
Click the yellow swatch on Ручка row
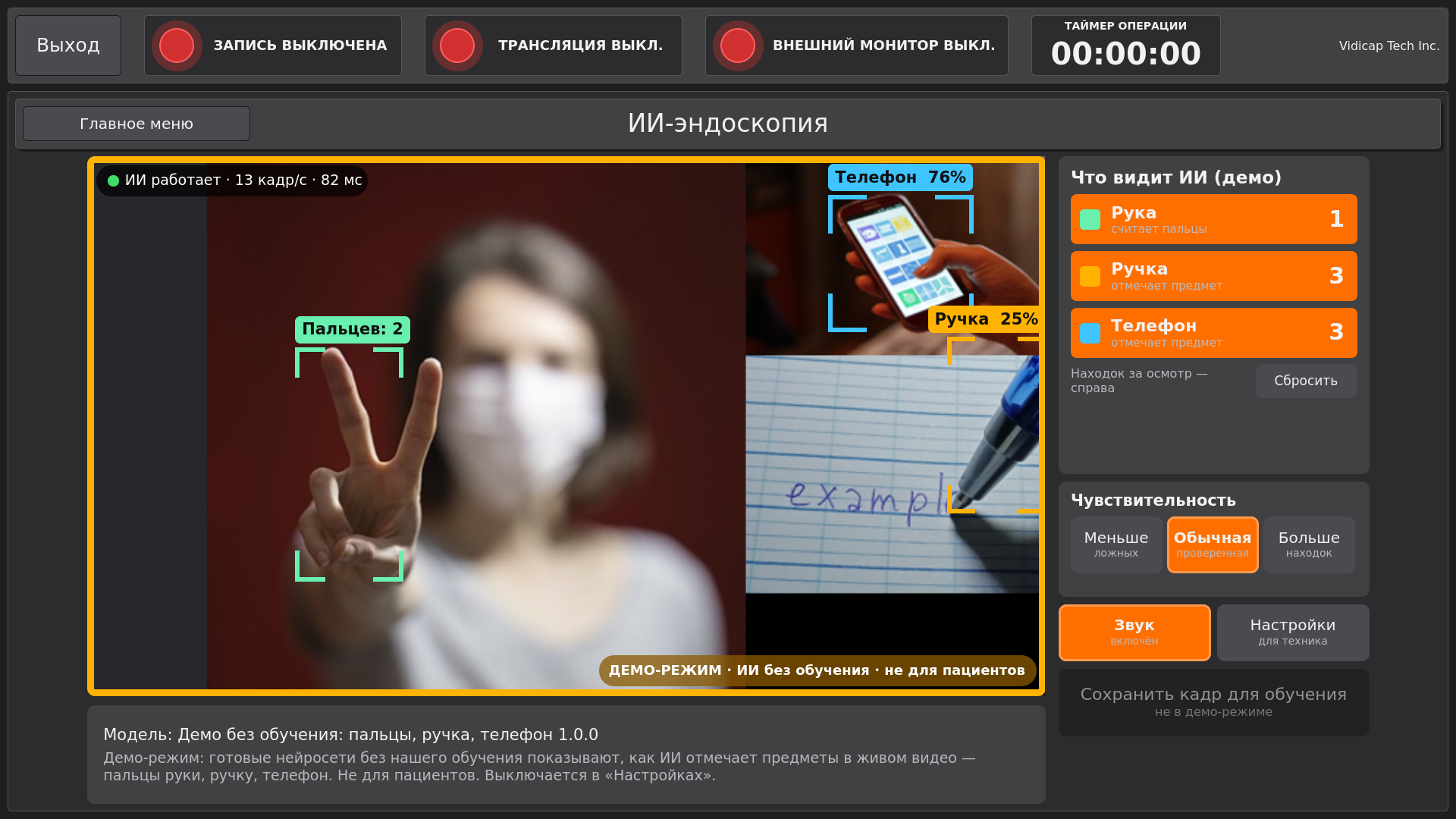1090,276
